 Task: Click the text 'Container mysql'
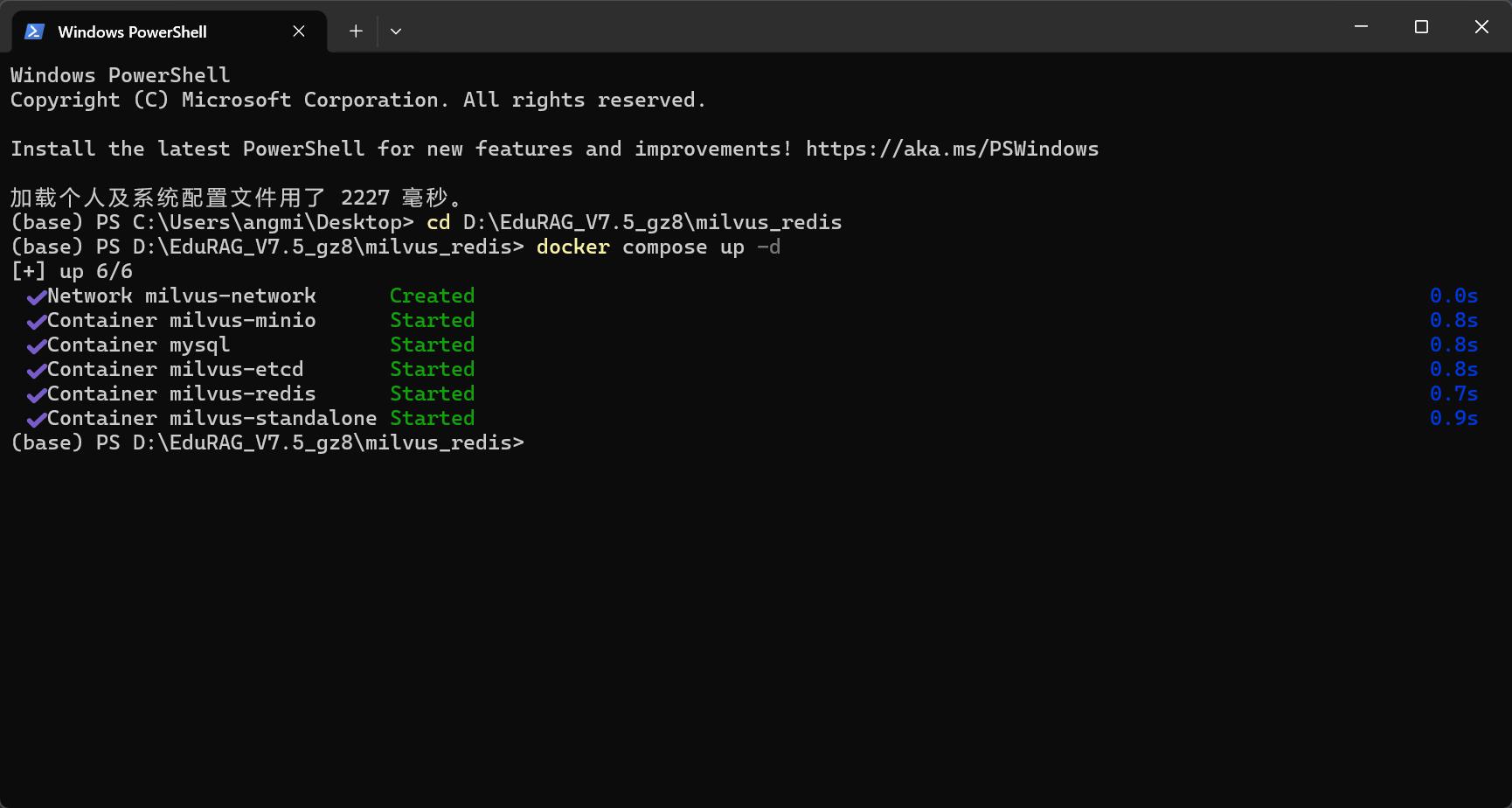[139, 345]
